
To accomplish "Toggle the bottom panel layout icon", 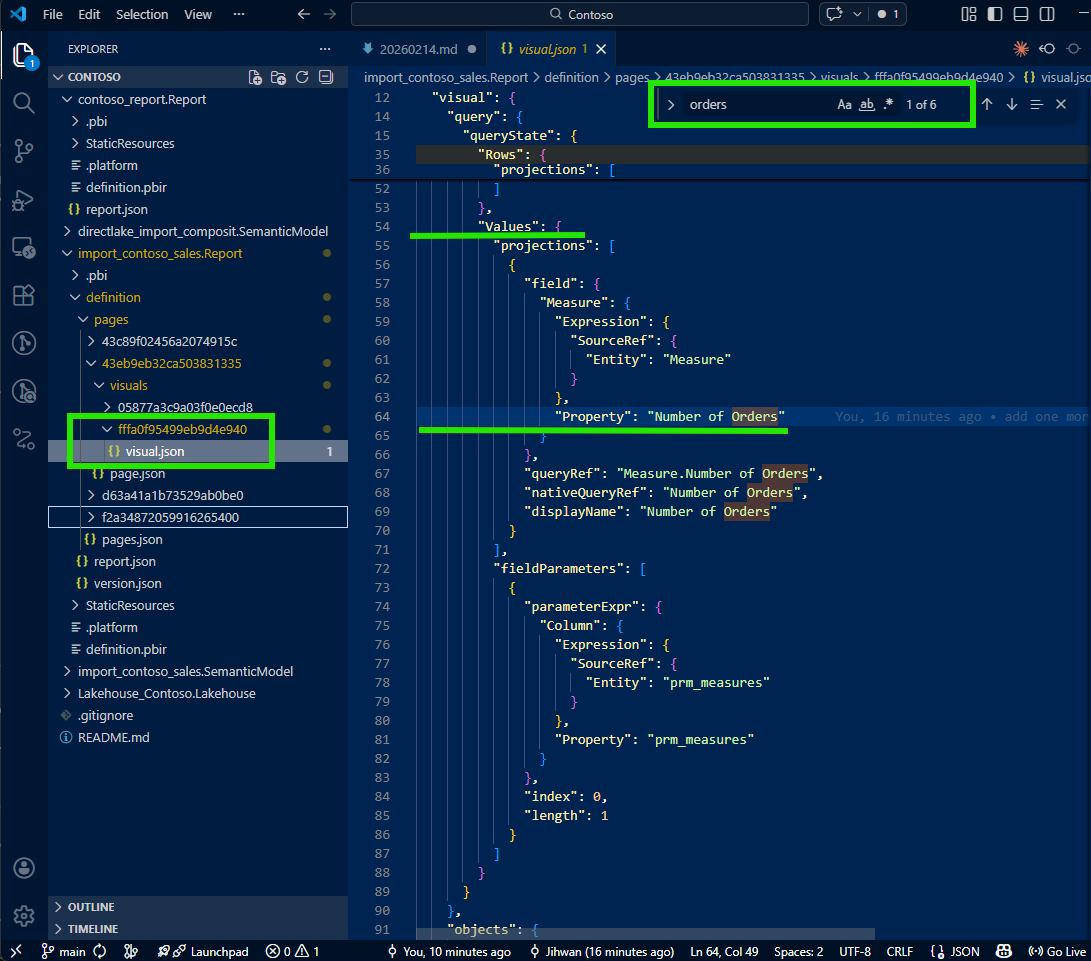I will pos(1021,14).
